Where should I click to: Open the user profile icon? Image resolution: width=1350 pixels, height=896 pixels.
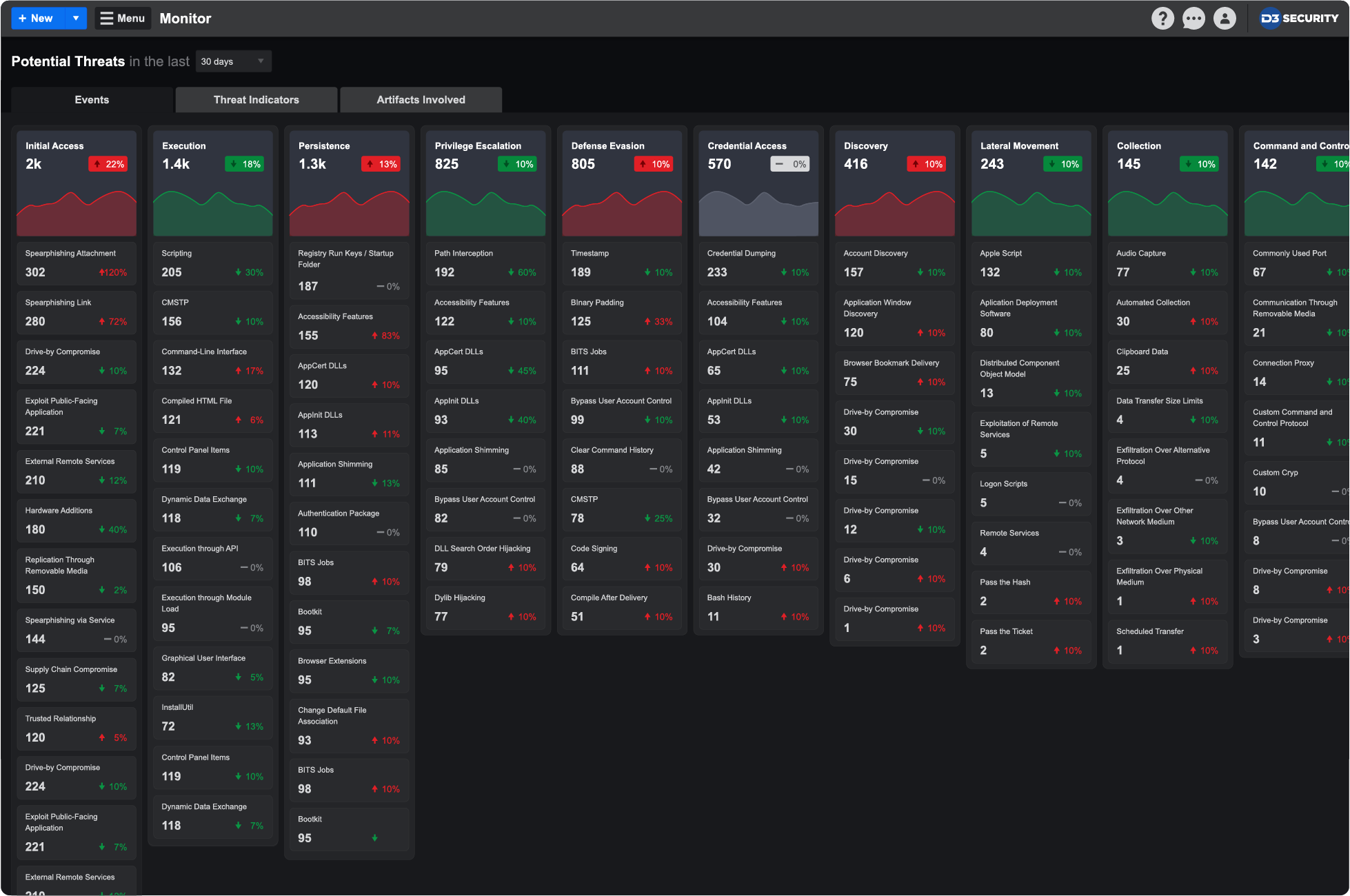click(x=1225, y=19)
